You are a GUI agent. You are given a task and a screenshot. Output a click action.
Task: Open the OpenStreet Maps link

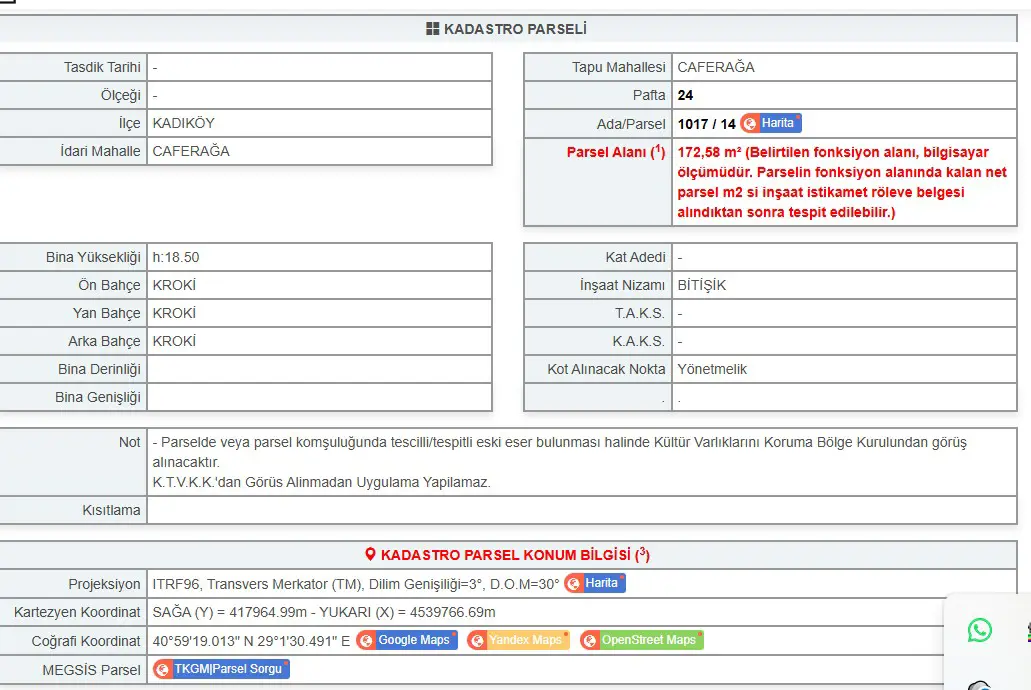(x=642, y=640)
